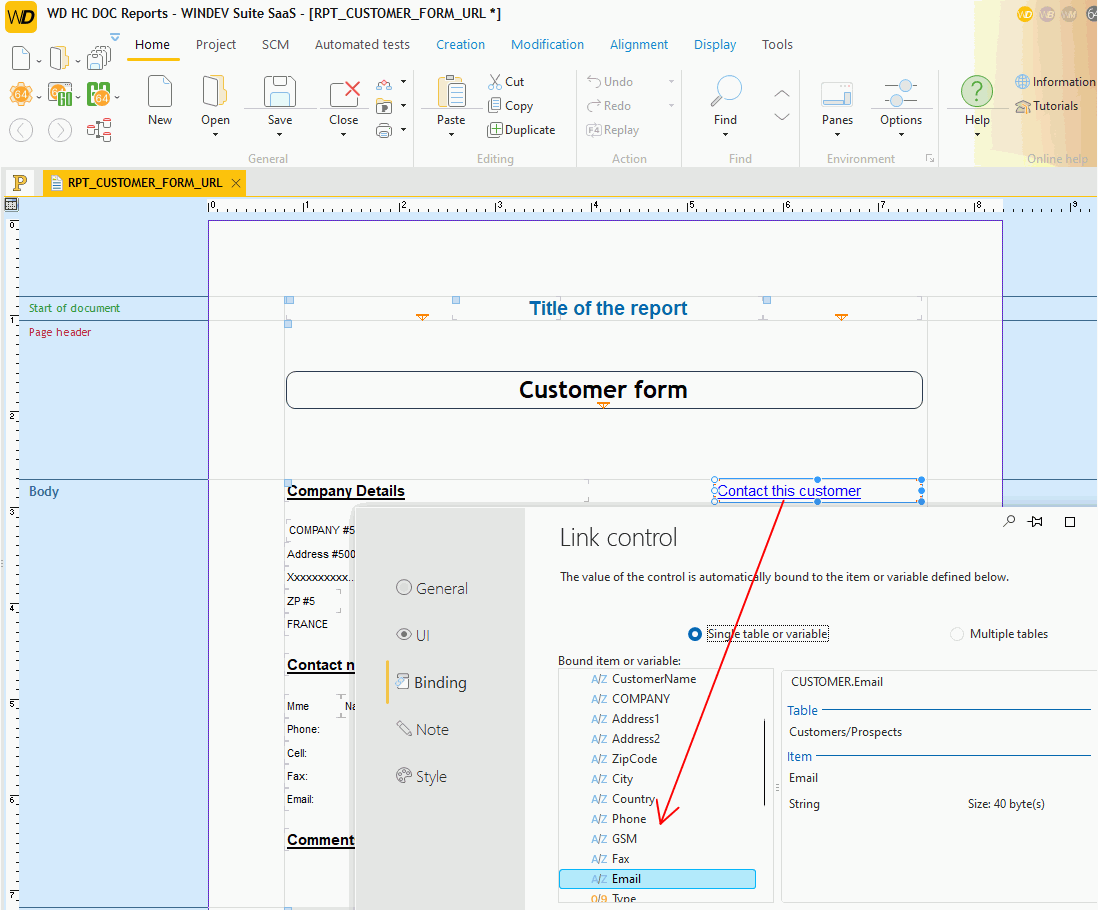The height and width of the screenshot is (910, 1098).
Task: Select the CustomerName item in the list
Action: 654,679
